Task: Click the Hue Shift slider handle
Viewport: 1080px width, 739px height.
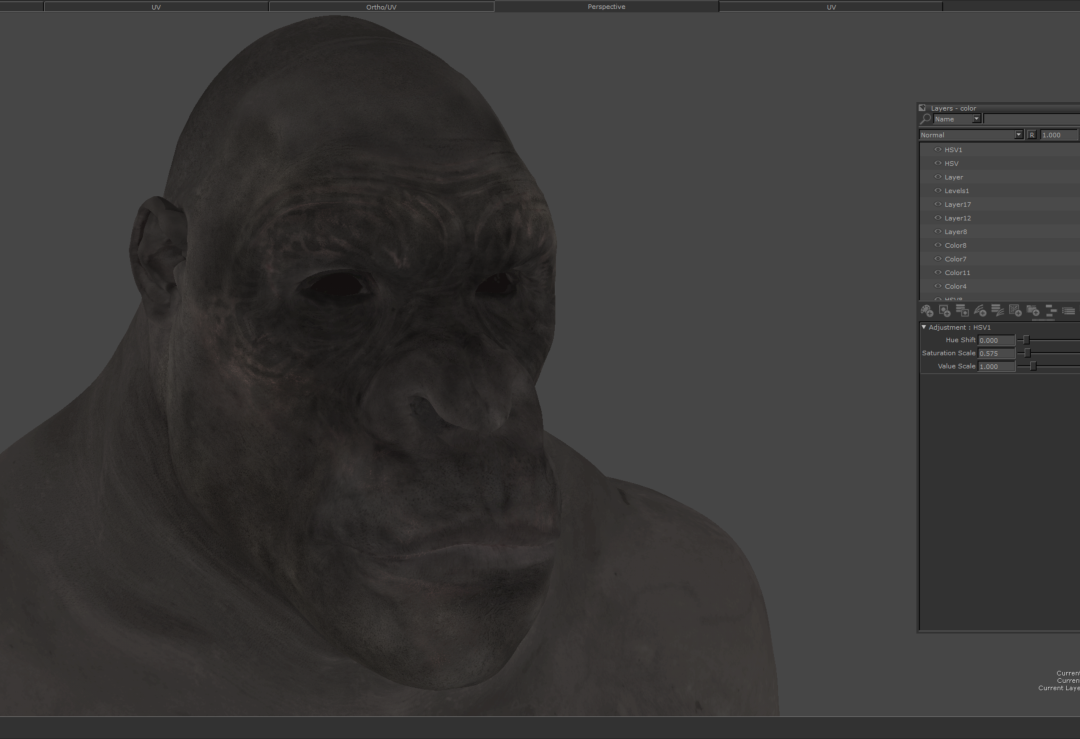Action: pos(1026,340)
